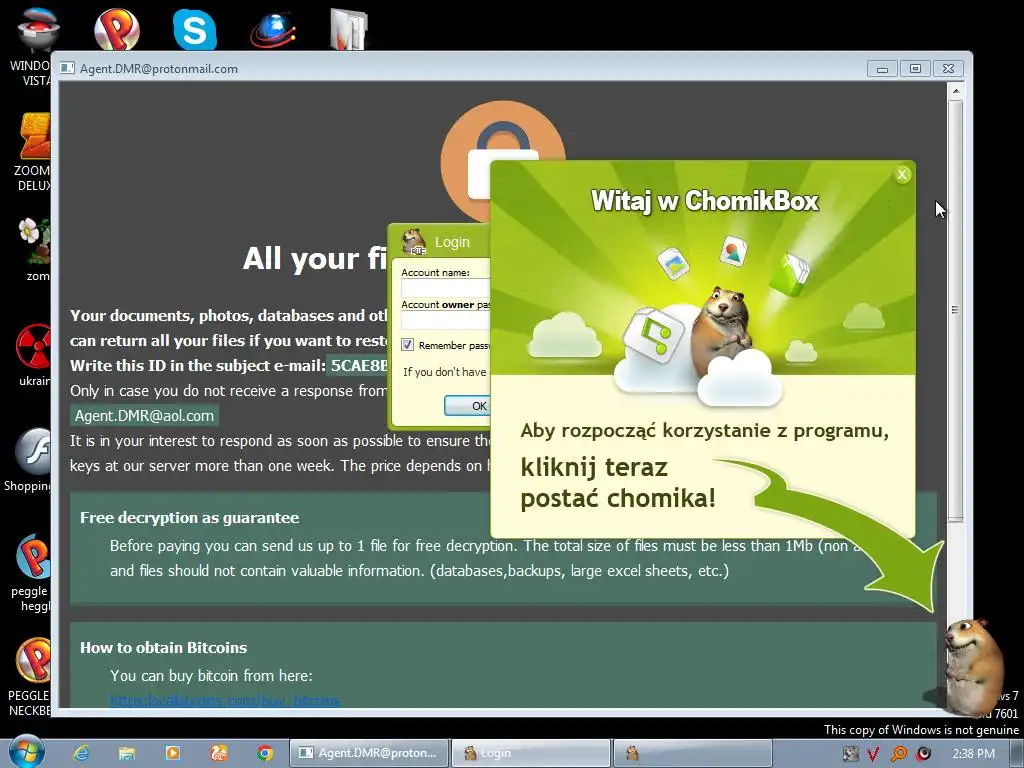Click the gray tray icon left of V
The height and width of the screenshot is (768, 1024).
(x=850, y=754)
